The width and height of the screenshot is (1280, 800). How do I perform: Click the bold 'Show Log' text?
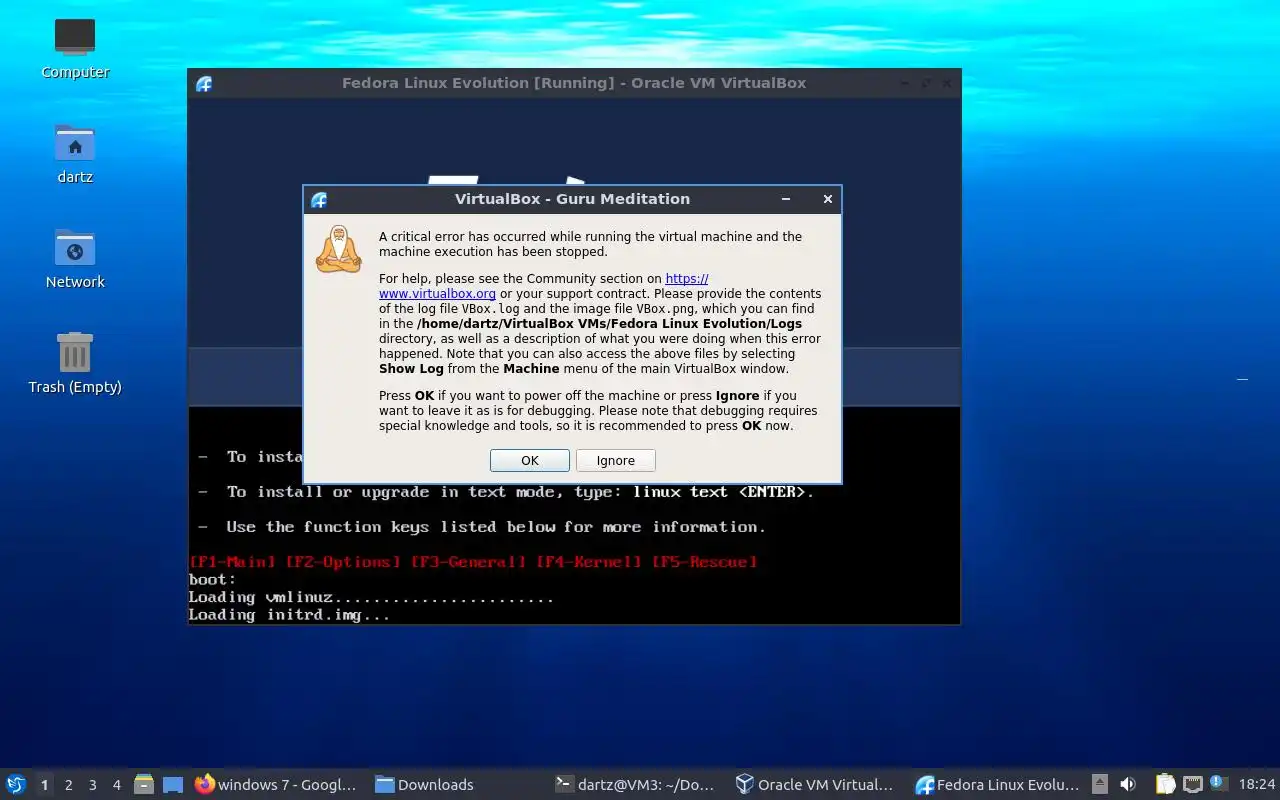coord(411,369)
